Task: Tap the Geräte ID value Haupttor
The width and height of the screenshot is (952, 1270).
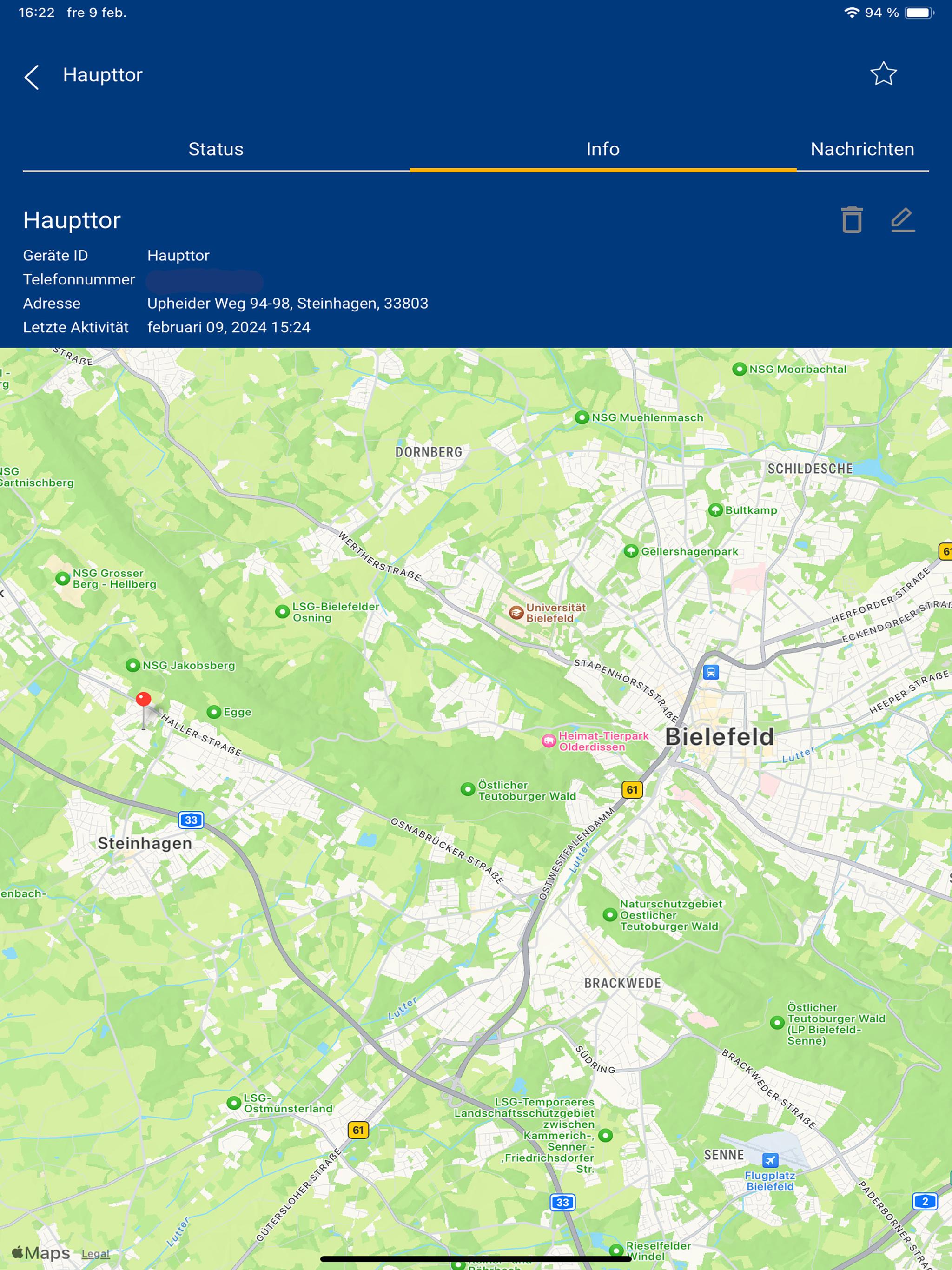Action: coord(178,256)
